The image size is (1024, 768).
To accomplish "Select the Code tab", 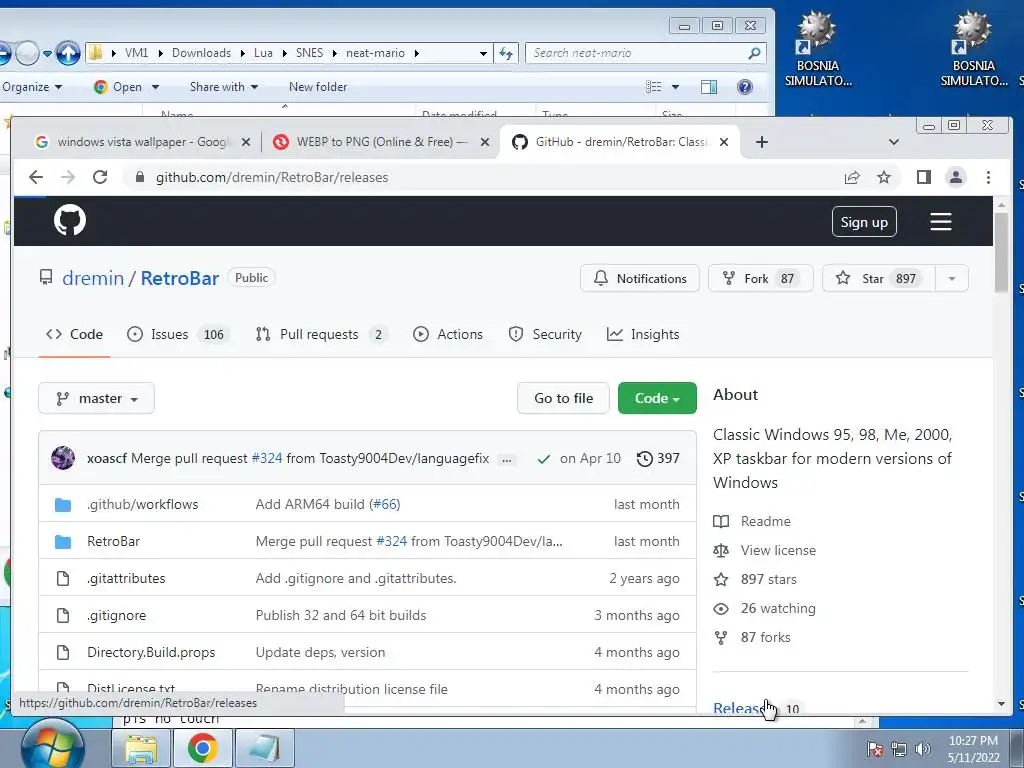I will [74, 334].
